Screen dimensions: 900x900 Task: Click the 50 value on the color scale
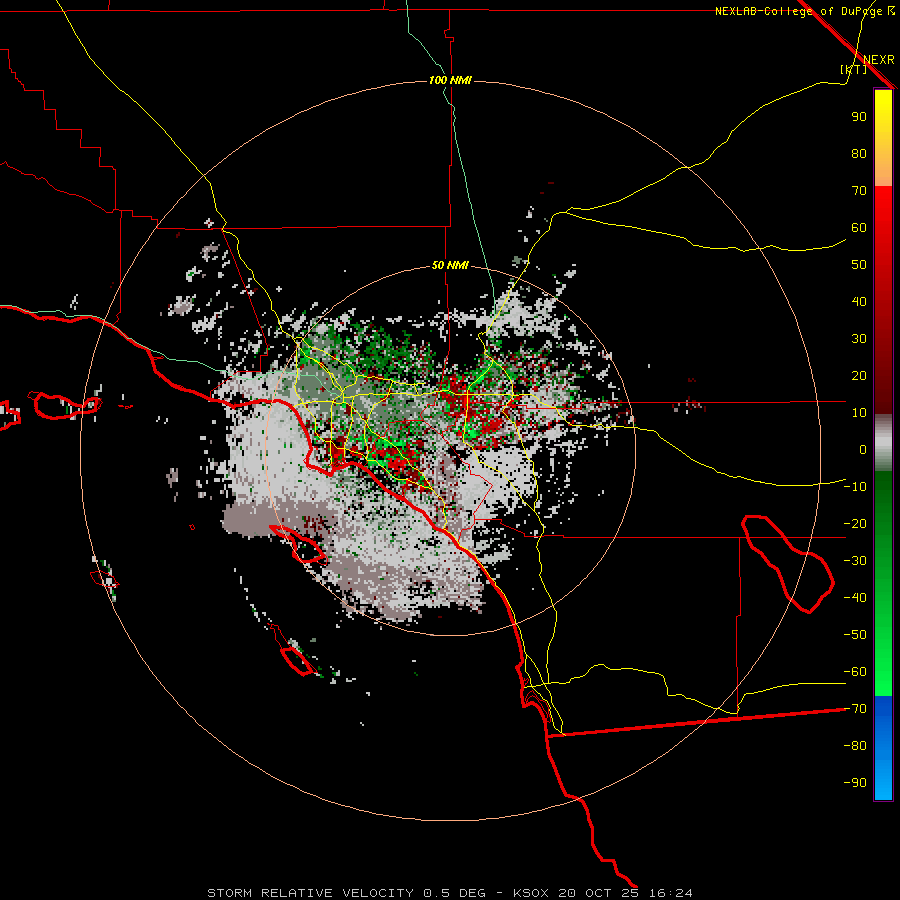(859, 265)
